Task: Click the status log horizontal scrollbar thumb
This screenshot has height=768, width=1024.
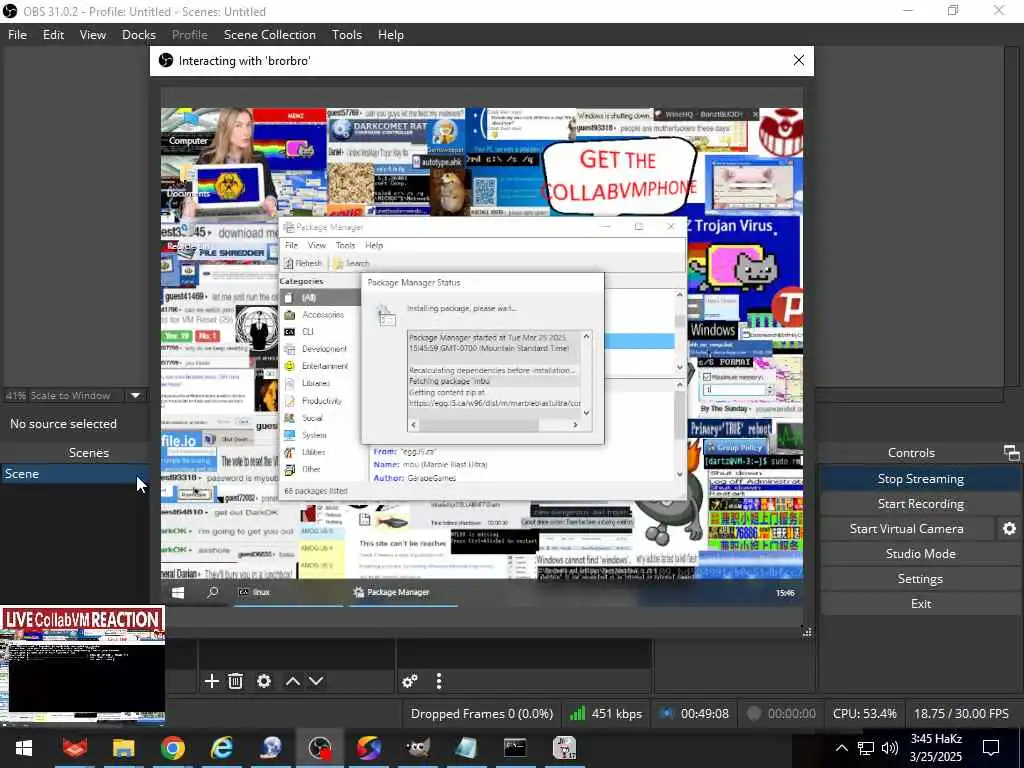Action: point(479,425)
